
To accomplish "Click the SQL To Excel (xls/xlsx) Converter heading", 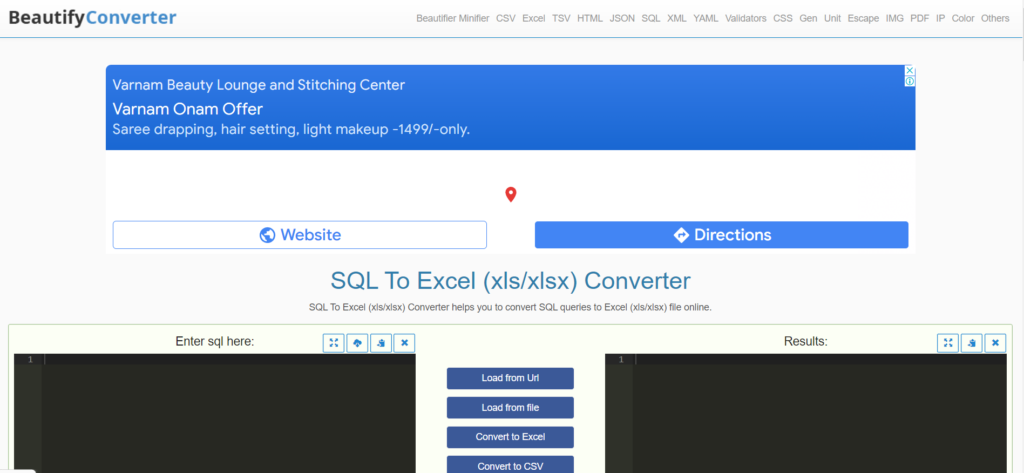I will 510,281.
